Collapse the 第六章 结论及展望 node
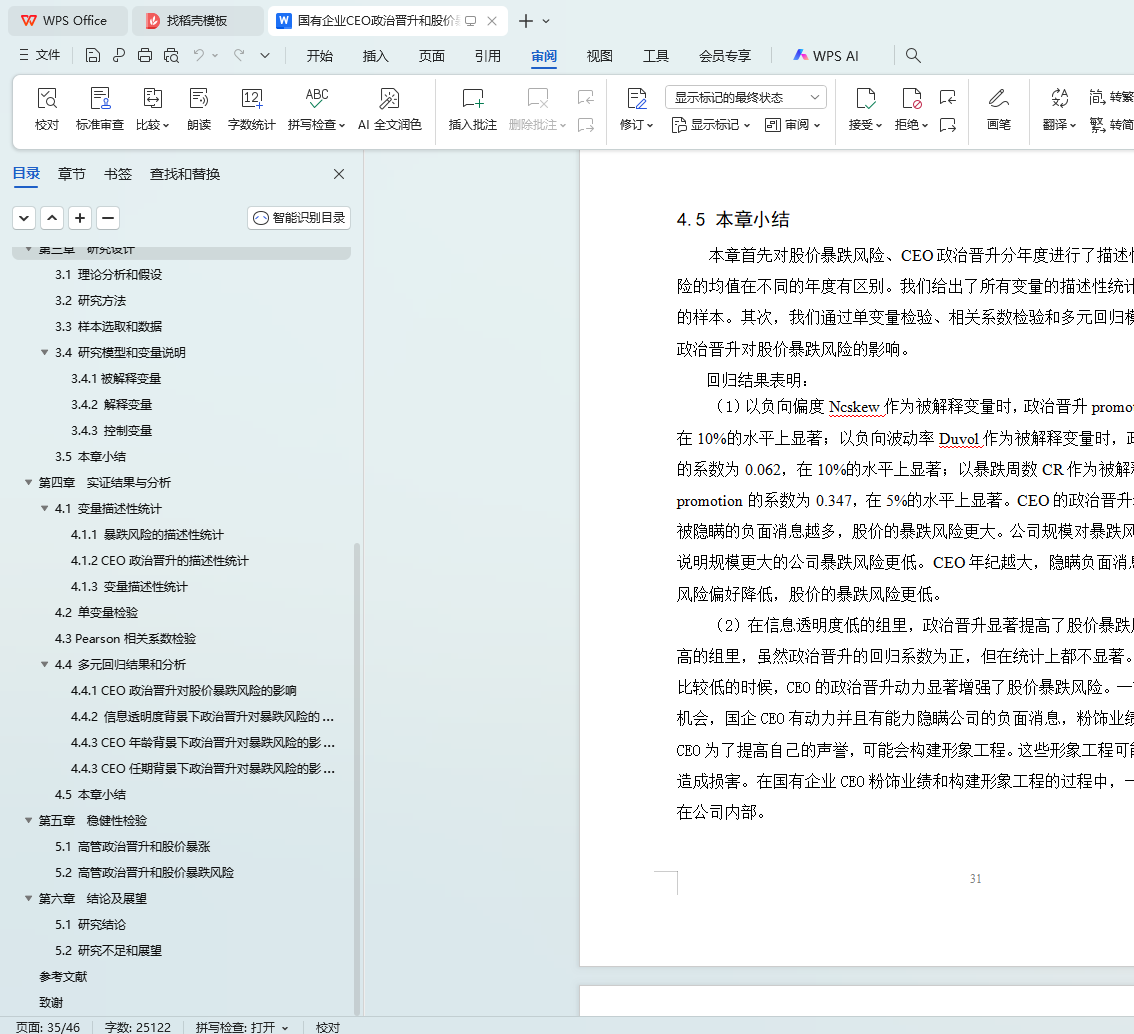Image resolution: width=1134 pixels, height=1034 pixels. 29,899
